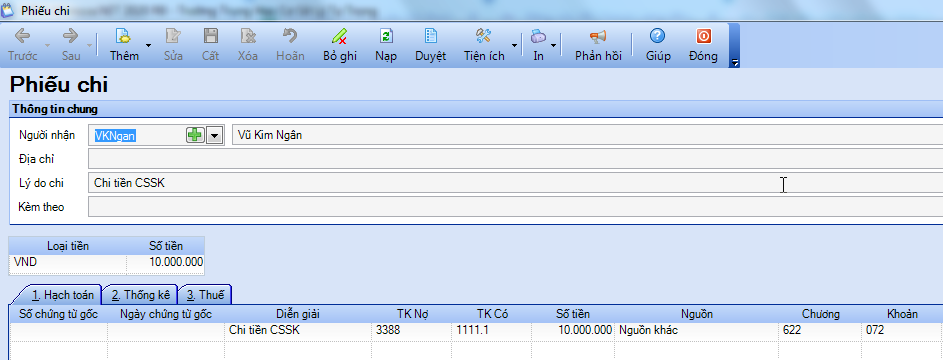Click the Xóa delete icon
Viewport: 943px width, 360px height.
point(248,36)
